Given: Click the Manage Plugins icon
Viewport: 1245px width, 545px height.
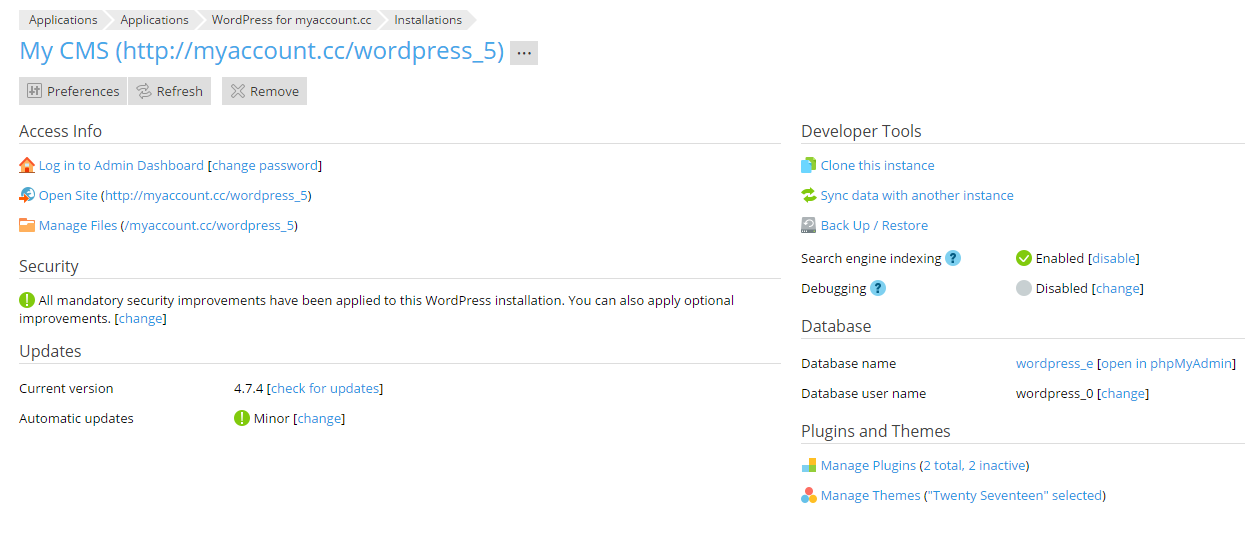Looking at the screenshot, I should click(809, 465).
